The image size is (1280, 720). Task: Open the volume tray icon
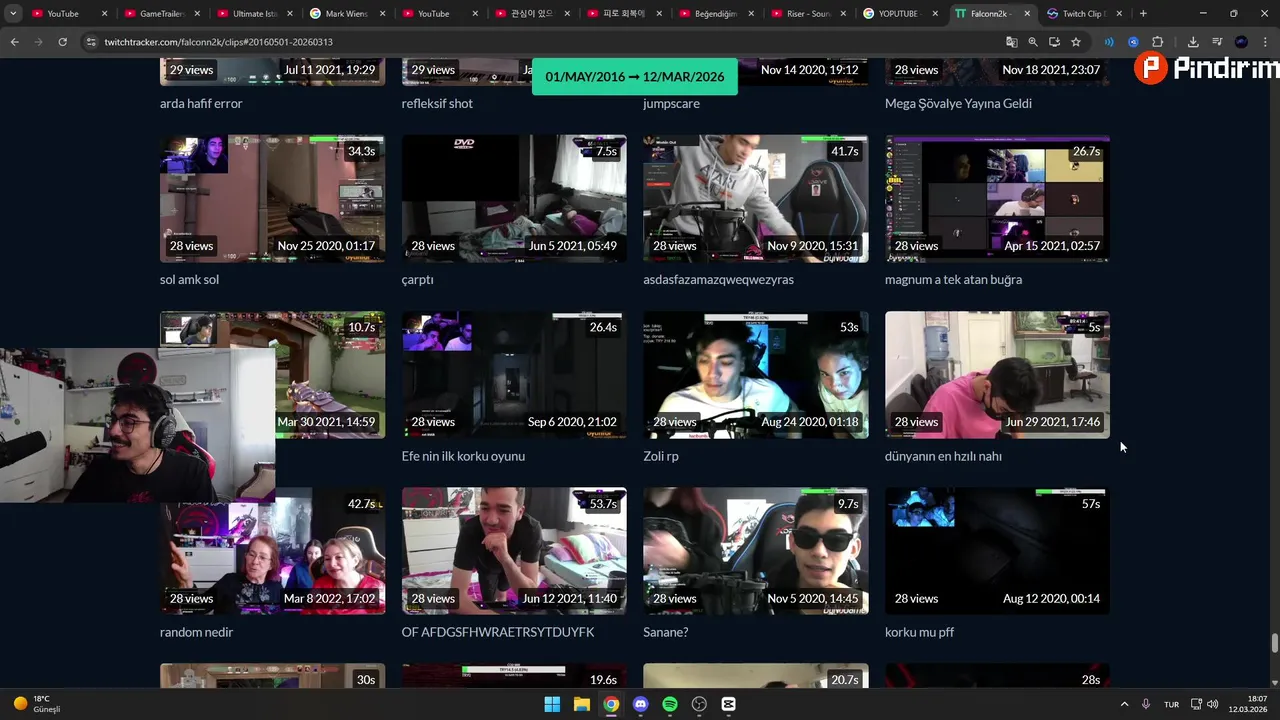(1212, 704)
